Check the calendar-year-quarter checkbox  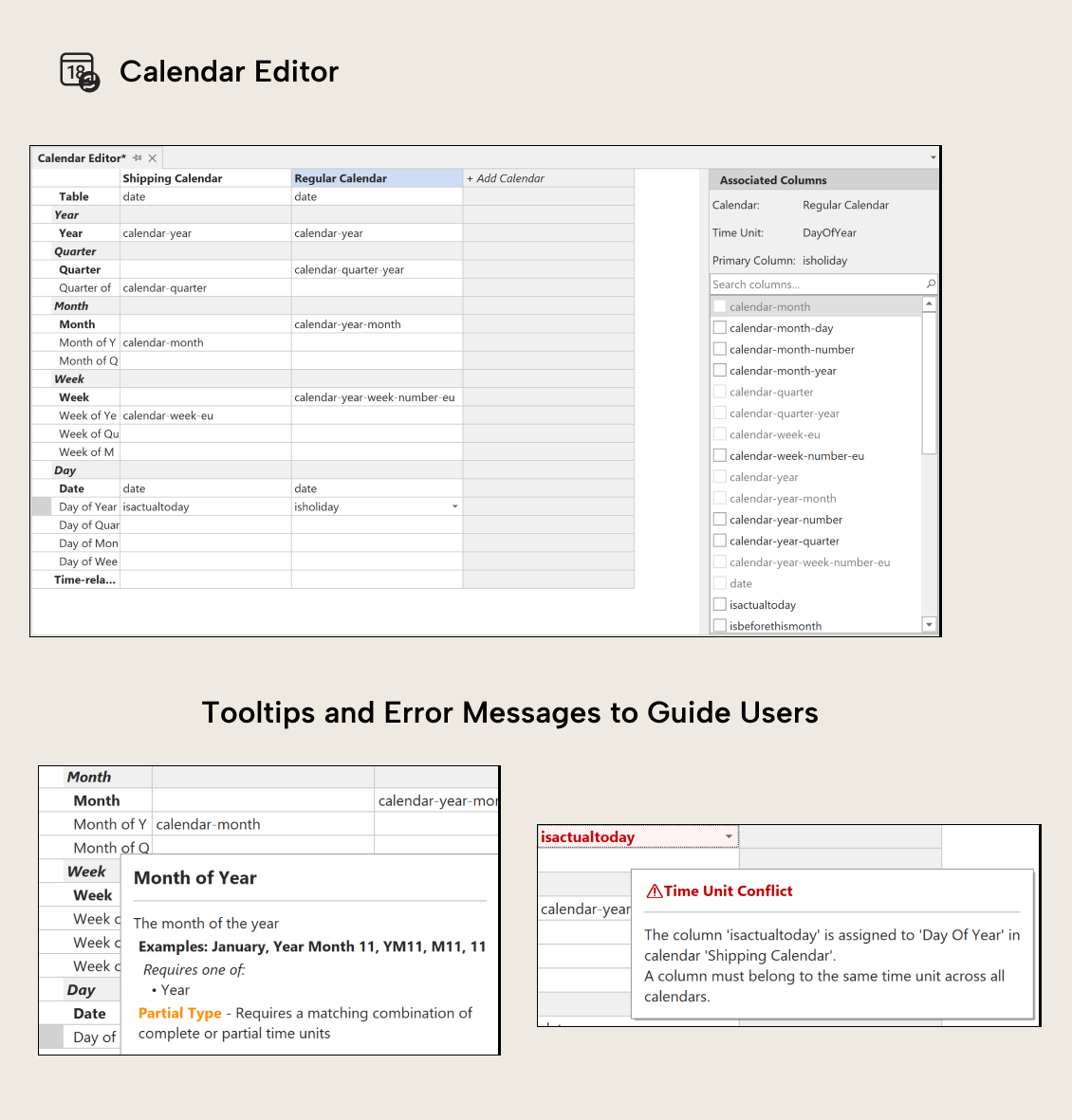point(719,541)
